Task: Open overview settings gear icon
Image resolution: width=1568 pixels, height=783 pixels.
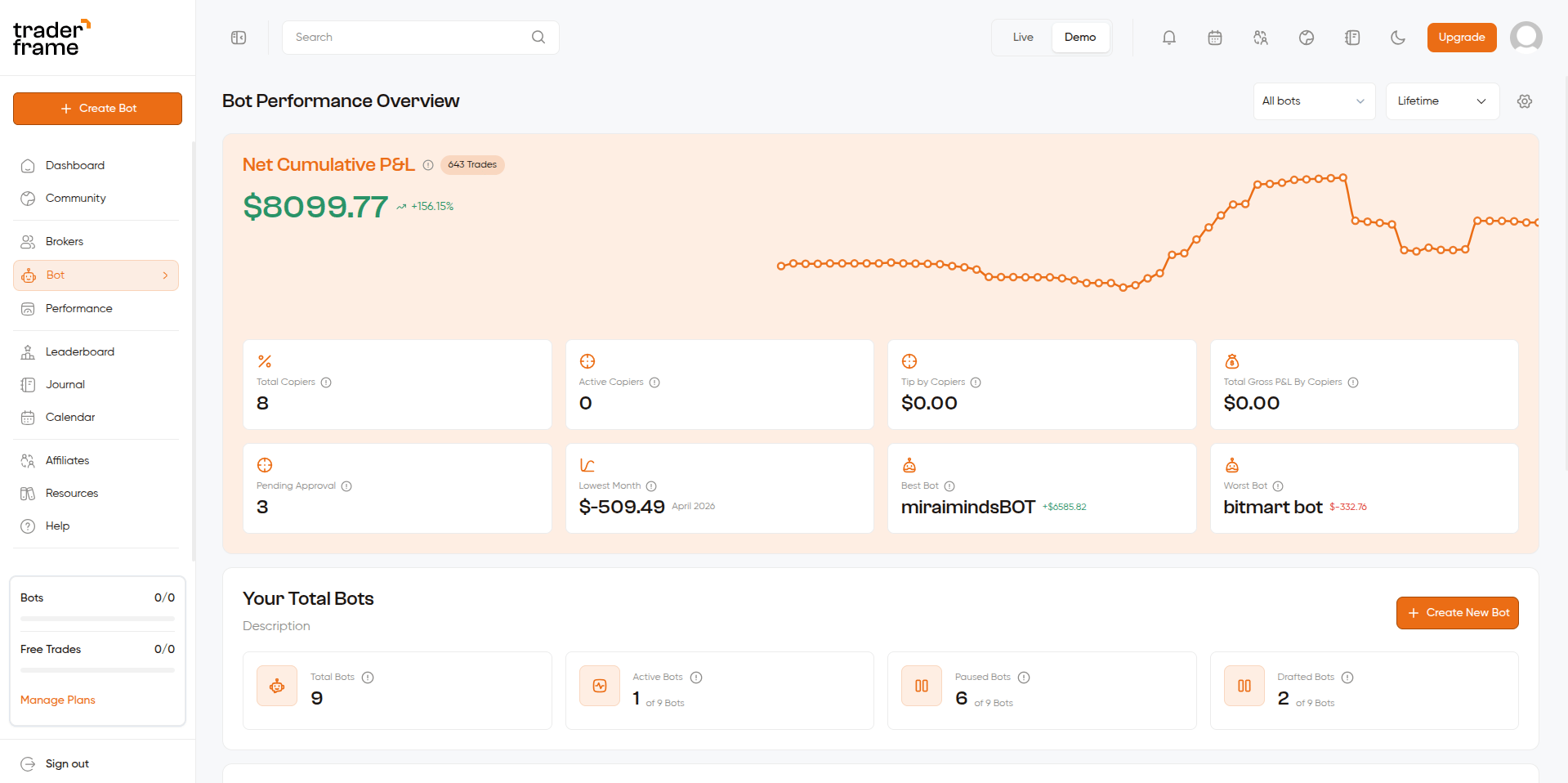Action: pyautogui.click(x=1525, y=101)
